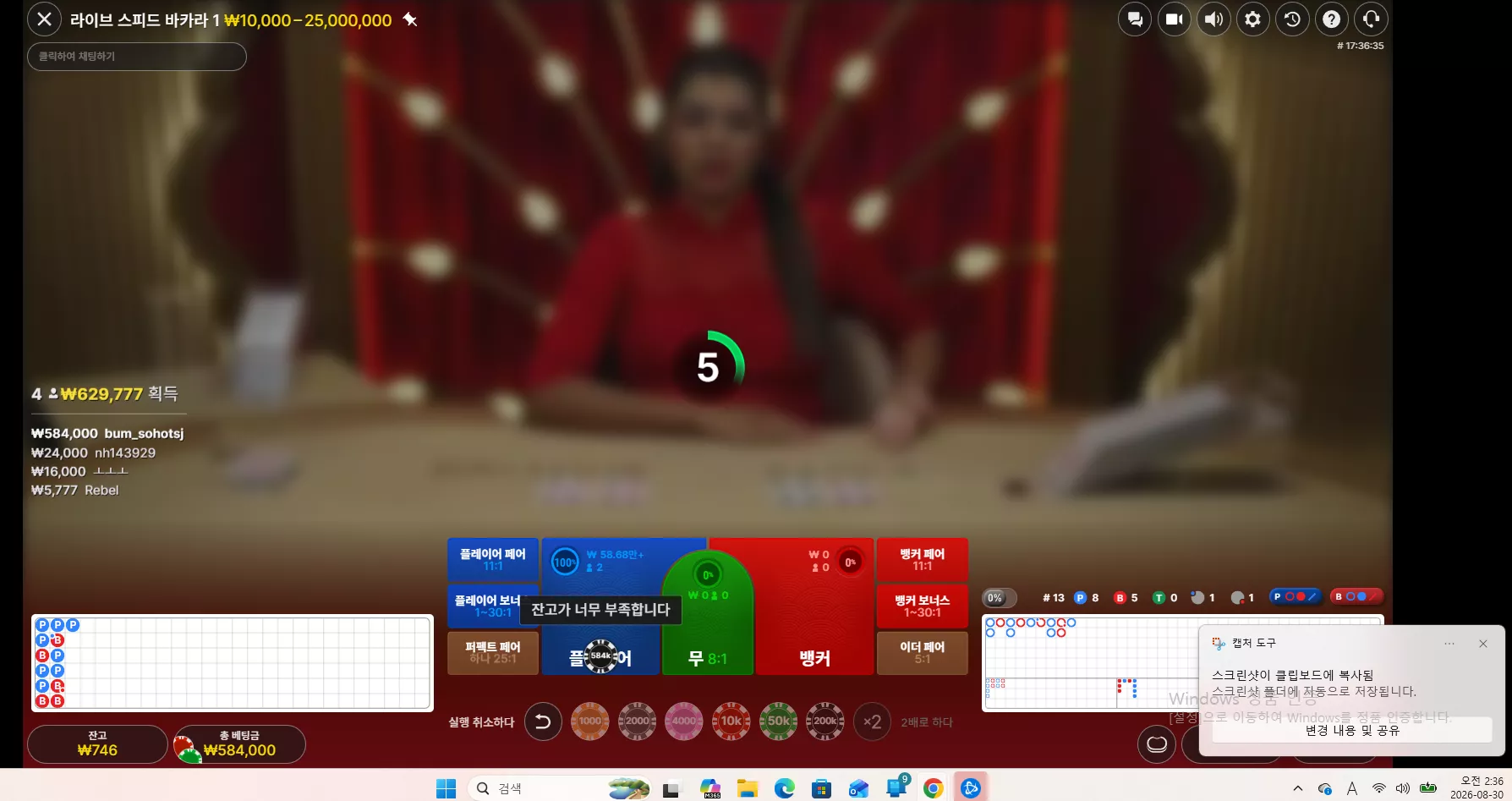Bet on Player Pair 11:1
The height and width of the screenshot is (801, 1512).
(493, 559)
